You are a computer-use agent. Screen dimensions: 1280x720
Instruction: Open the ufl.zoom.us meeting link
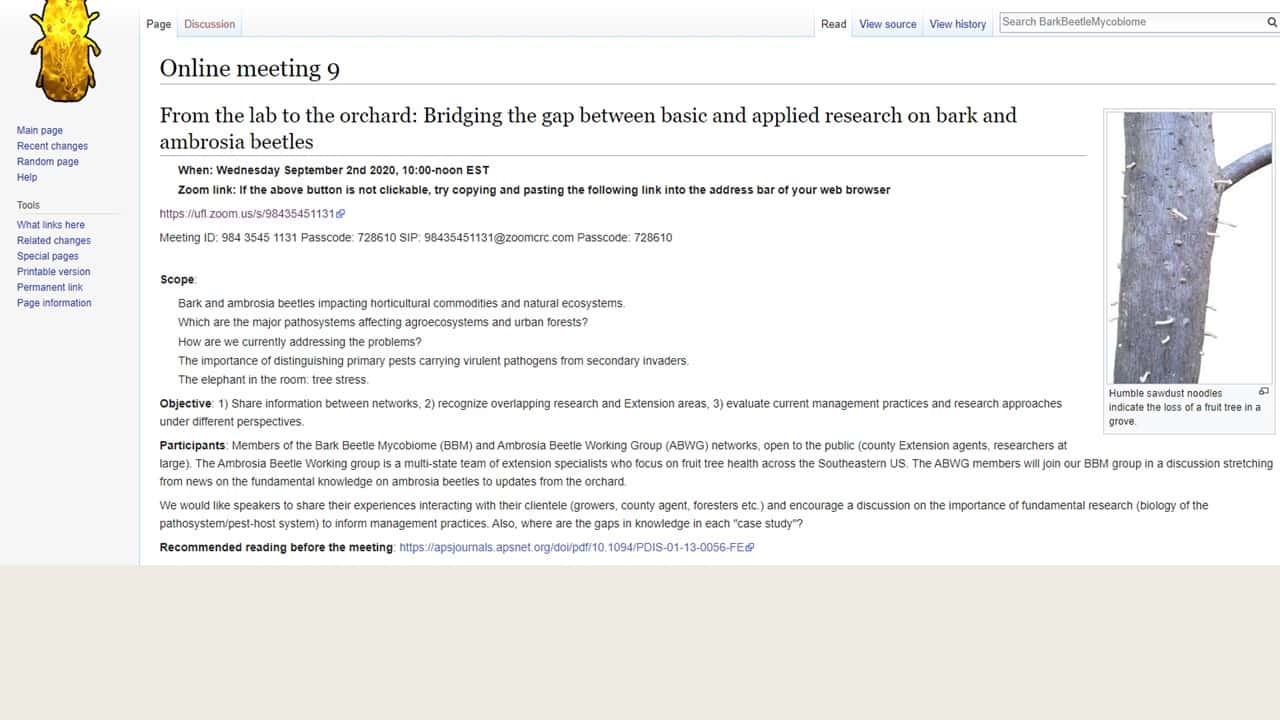pos(248,214)
